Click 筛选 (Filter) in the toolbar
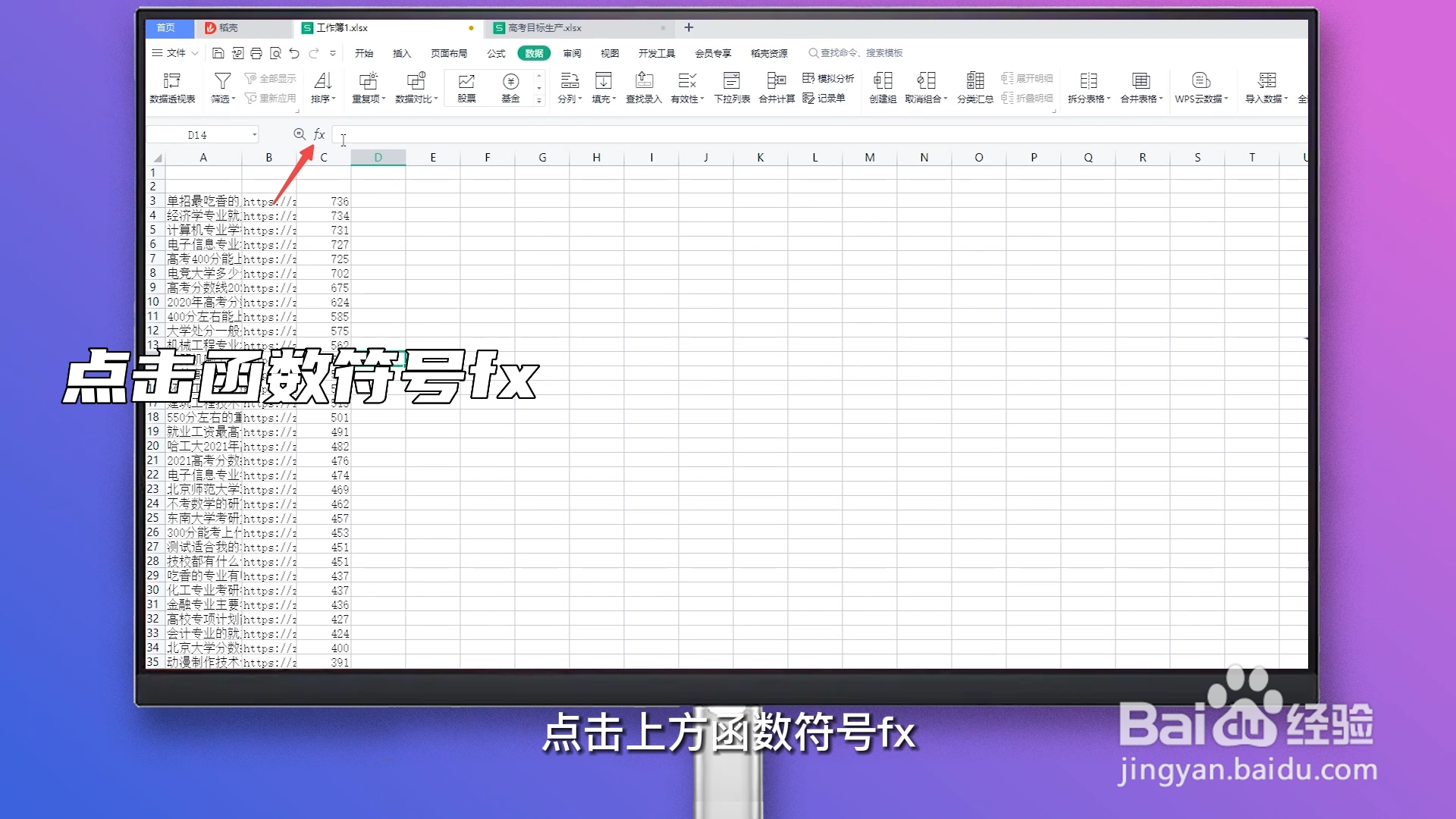The height and width of the screenshot is (819, 1456). [x=221, y=86]
